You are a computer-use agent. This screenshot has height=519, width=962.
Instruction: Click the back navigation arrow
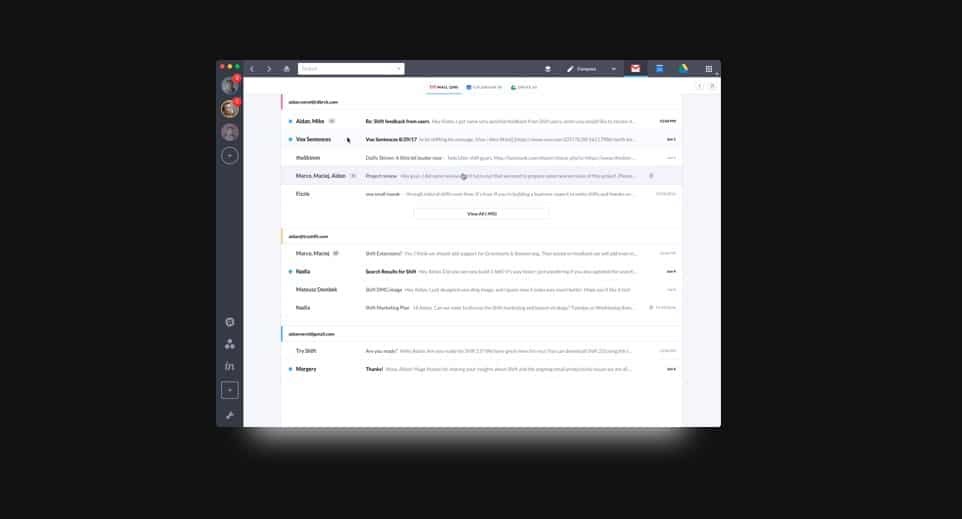pyautogui.click(x=252, y=69)
